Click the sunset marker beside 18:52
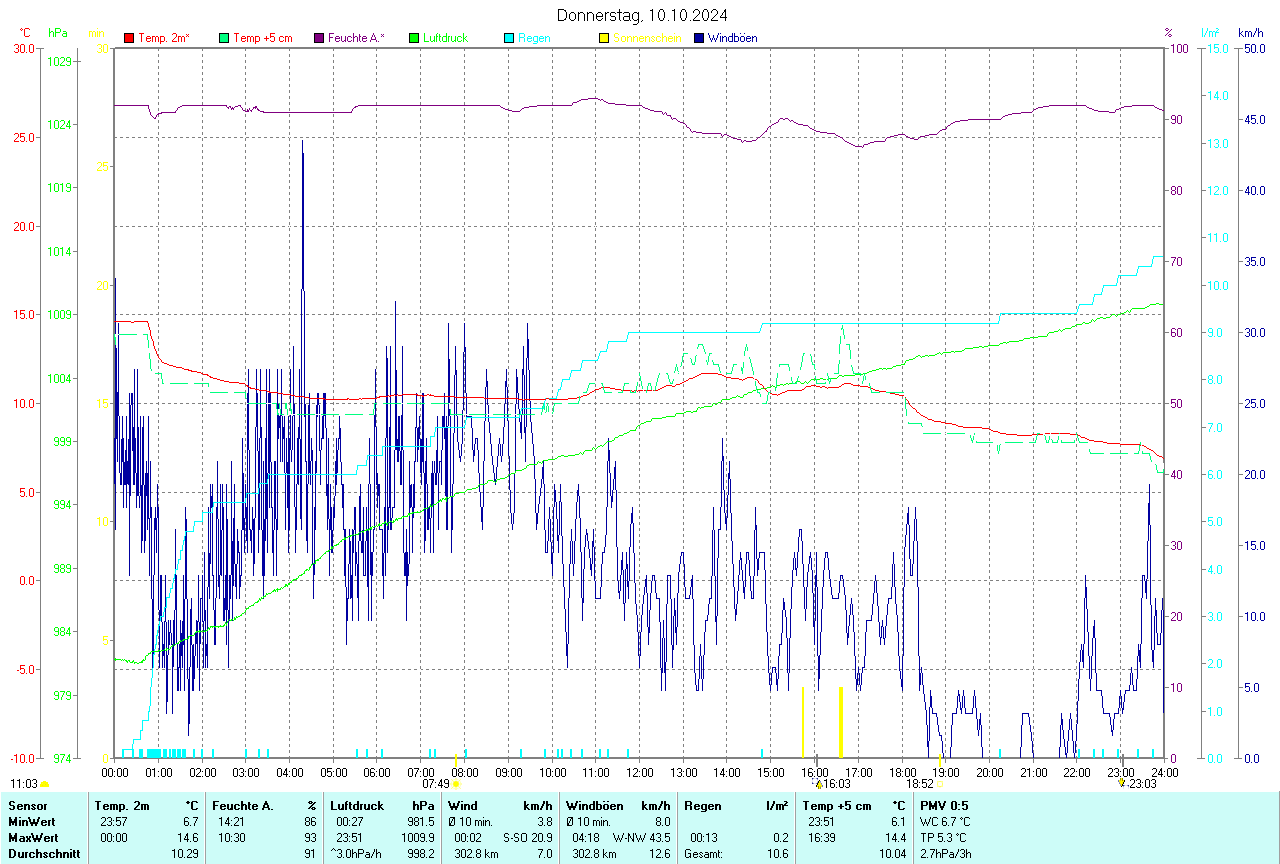Screen dimensions: 1280x864 coord(940,784)
